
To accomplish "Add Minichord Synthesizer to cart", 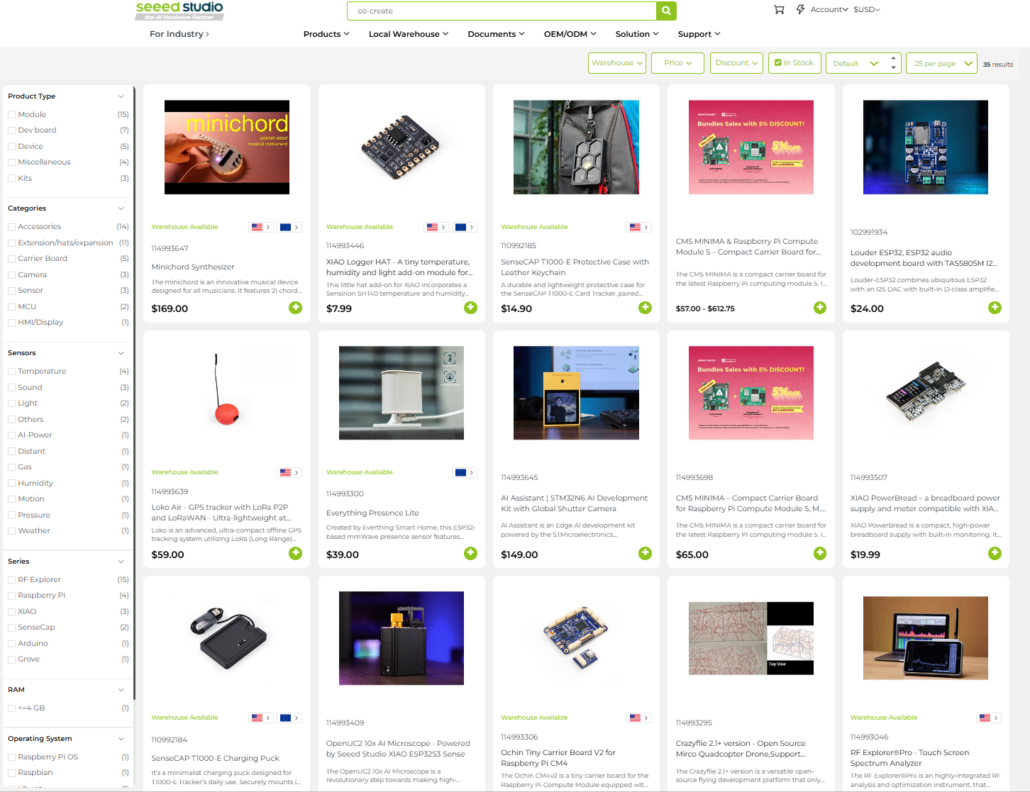I will click(x=295, y=307).
